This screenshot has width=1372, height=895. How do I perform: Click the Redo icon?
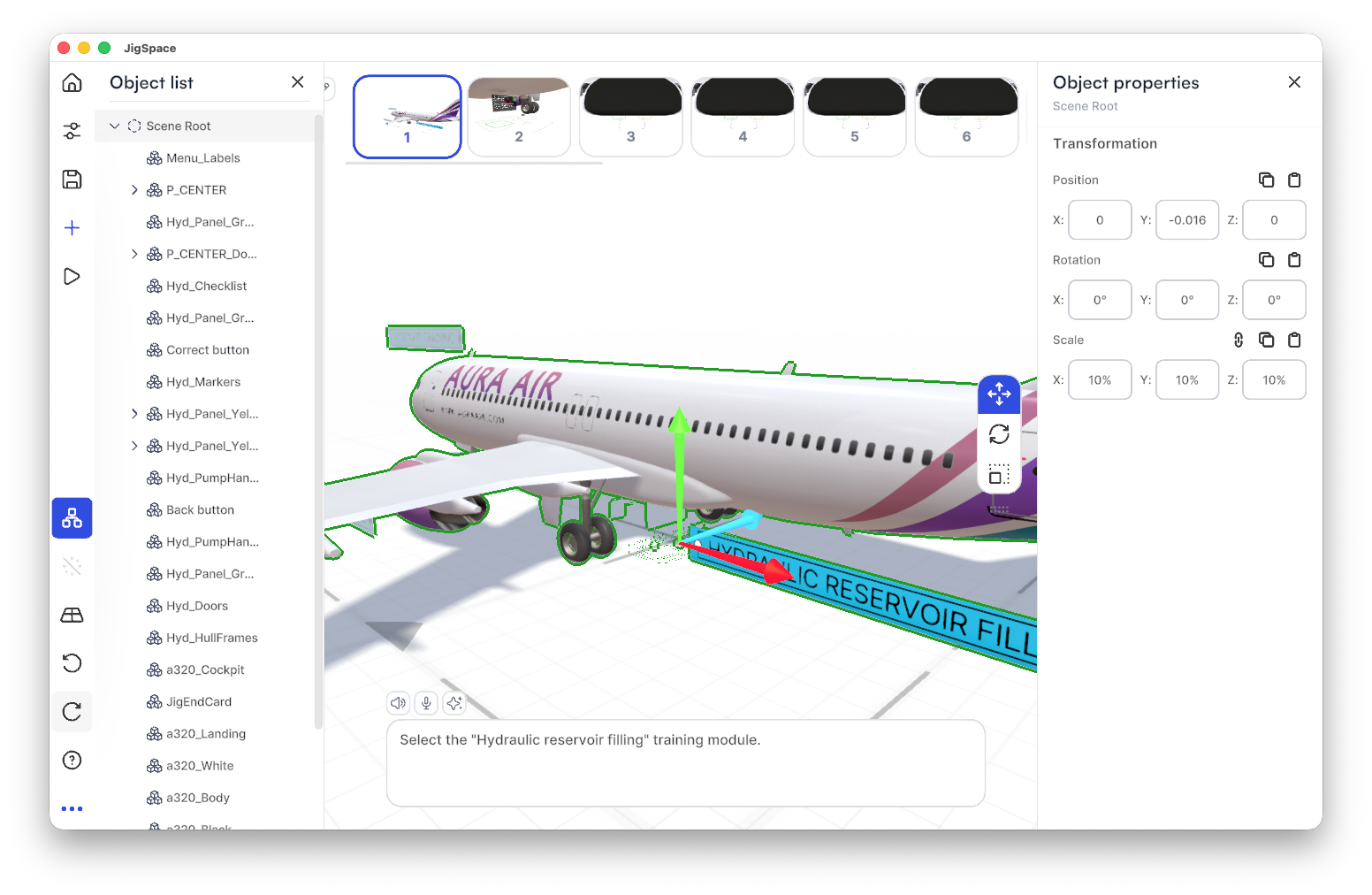[72, 712]
